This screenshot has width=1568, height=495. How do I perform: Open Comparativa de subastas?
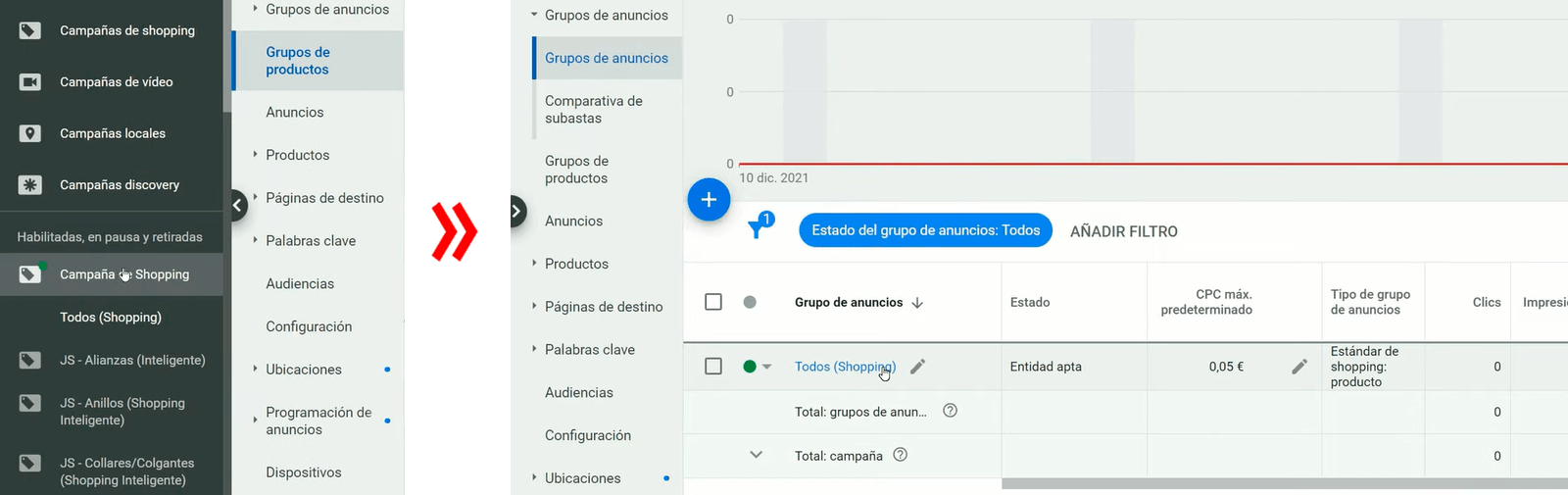(x=594, y=110)
